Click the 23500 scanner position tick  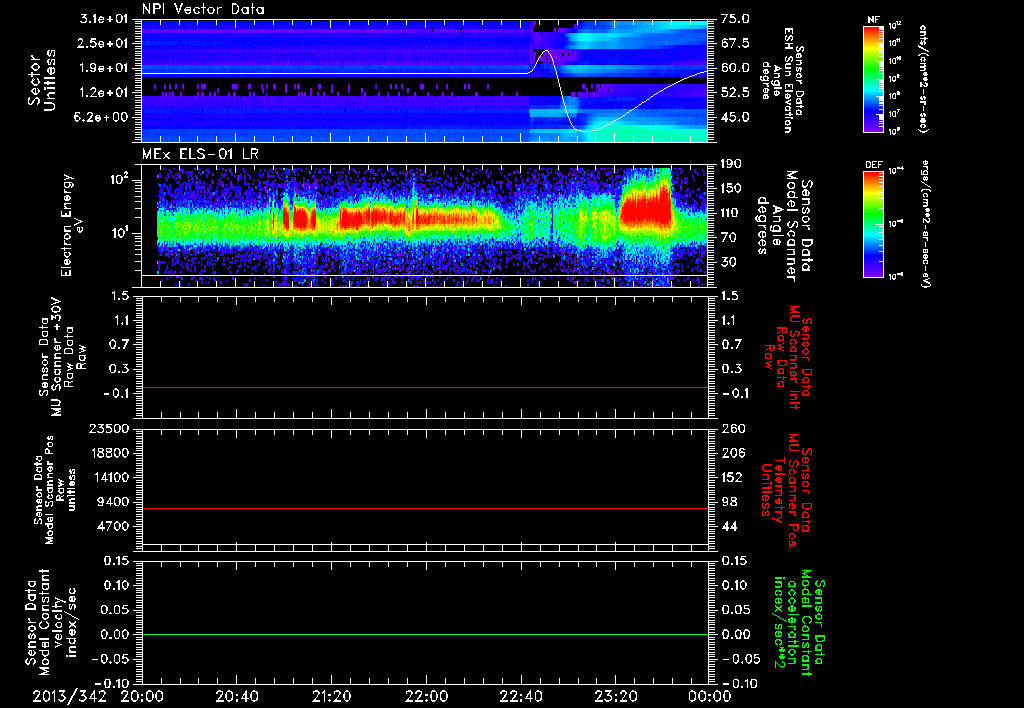pyautogui.click(x=109, y=429)
